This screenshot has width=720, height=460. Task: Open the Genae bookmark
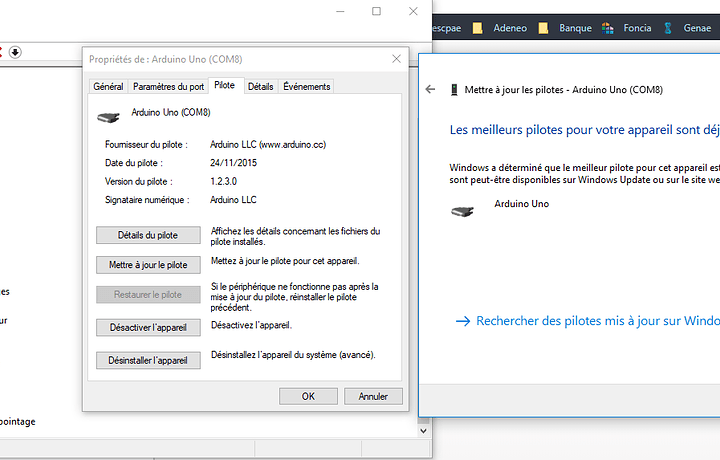pyautogui.click(x=687, y=28)
